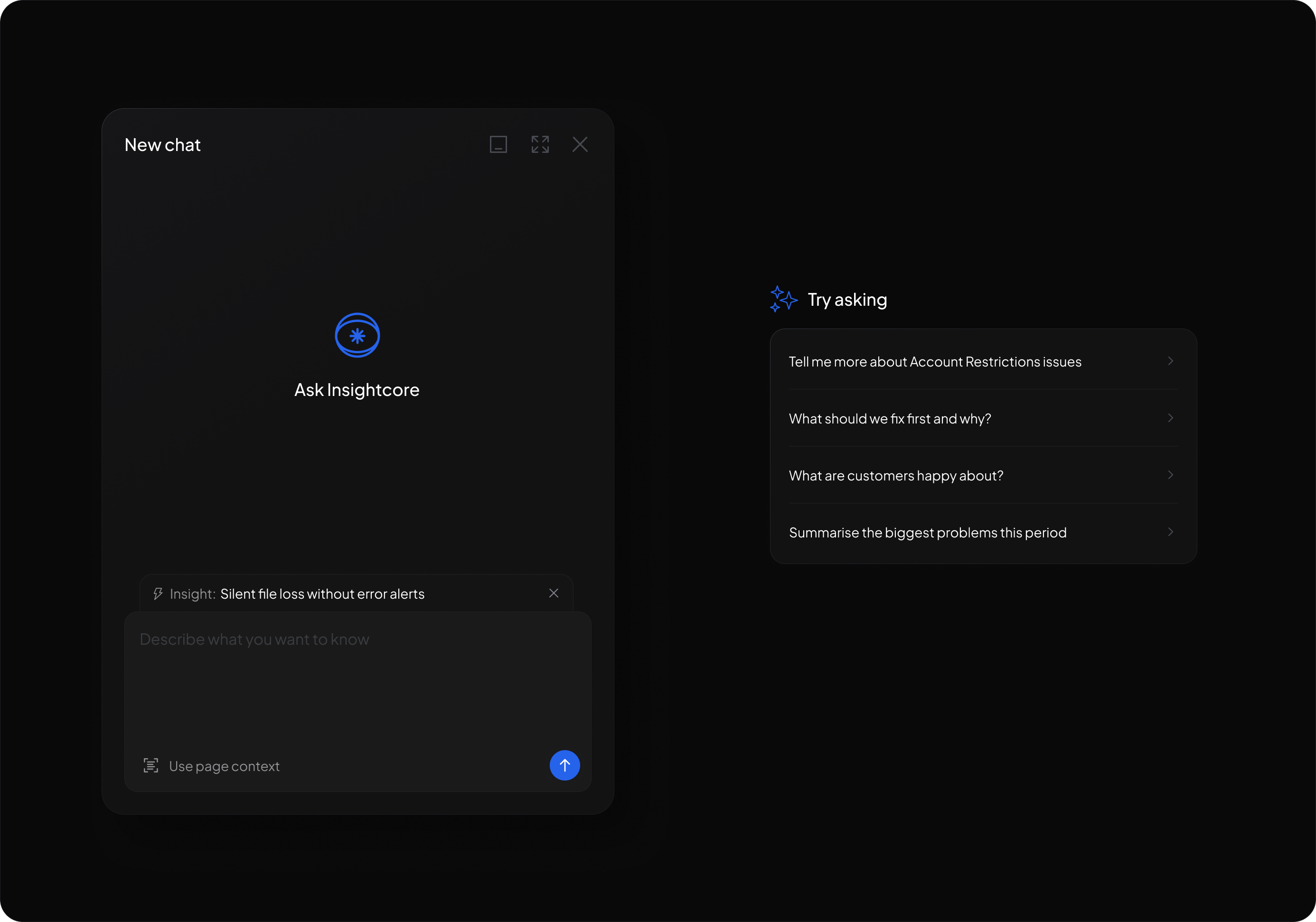Image resolution: width=1316 pixels, height=922 pixels.
Task: Choose 'What are customers happy about?'
Action: coord(983,476)
